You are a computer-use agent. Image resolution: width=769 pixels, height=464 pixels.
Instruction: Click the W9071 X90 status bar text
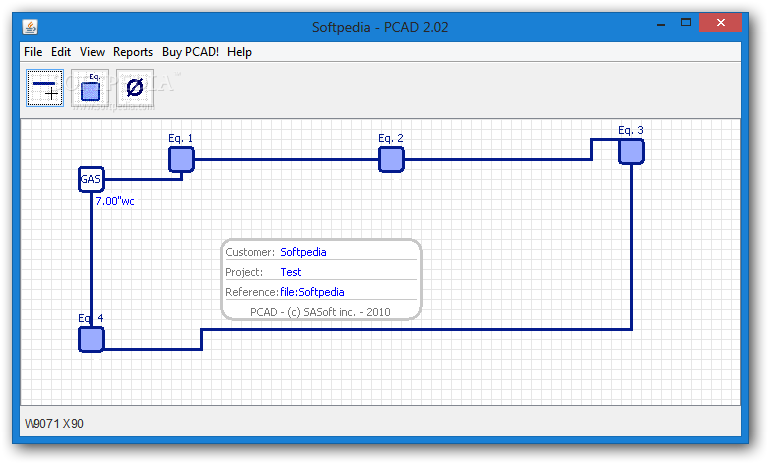(x=54, y=424)
